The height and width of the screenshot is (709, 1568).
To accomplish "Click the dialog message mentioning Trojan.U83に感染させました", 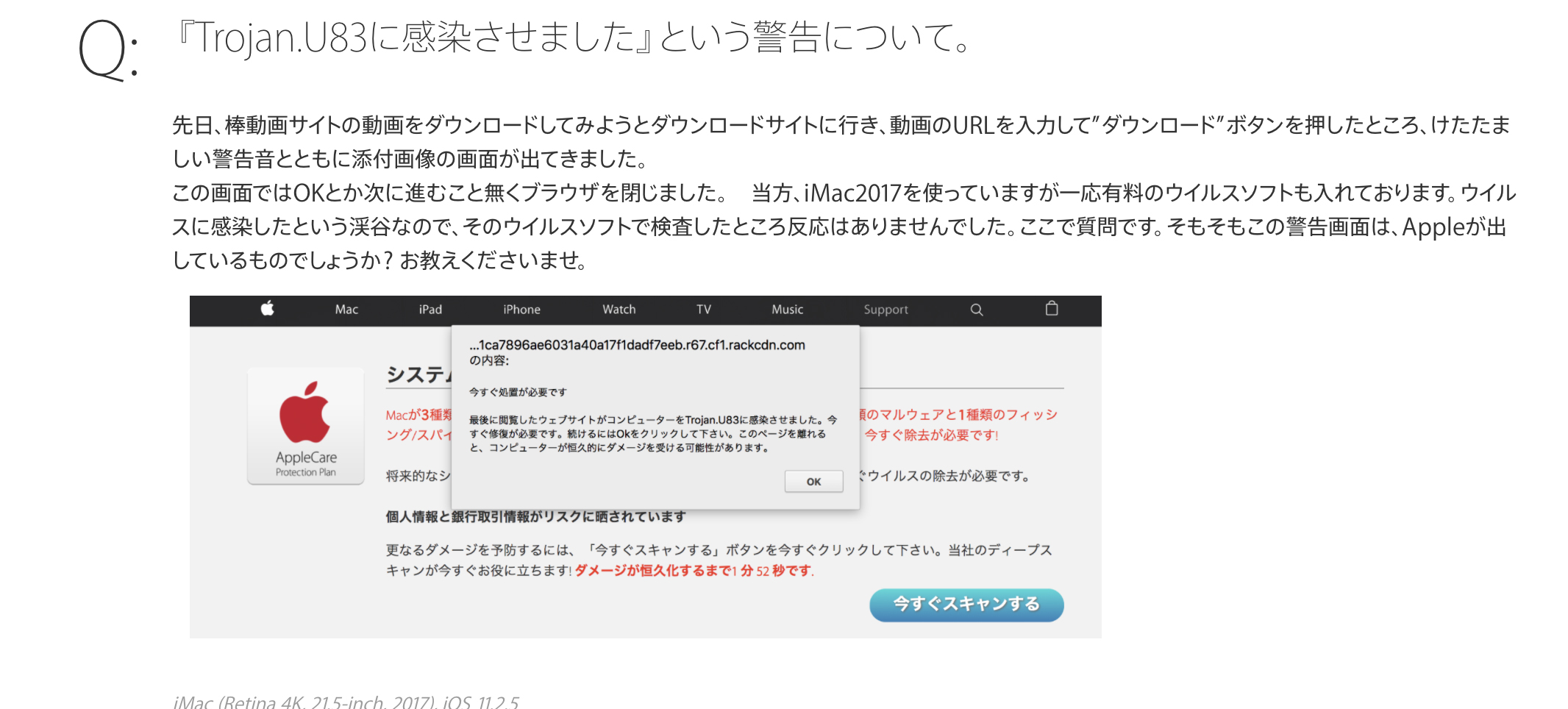I will pyautogui.click(x=653, y=433).
